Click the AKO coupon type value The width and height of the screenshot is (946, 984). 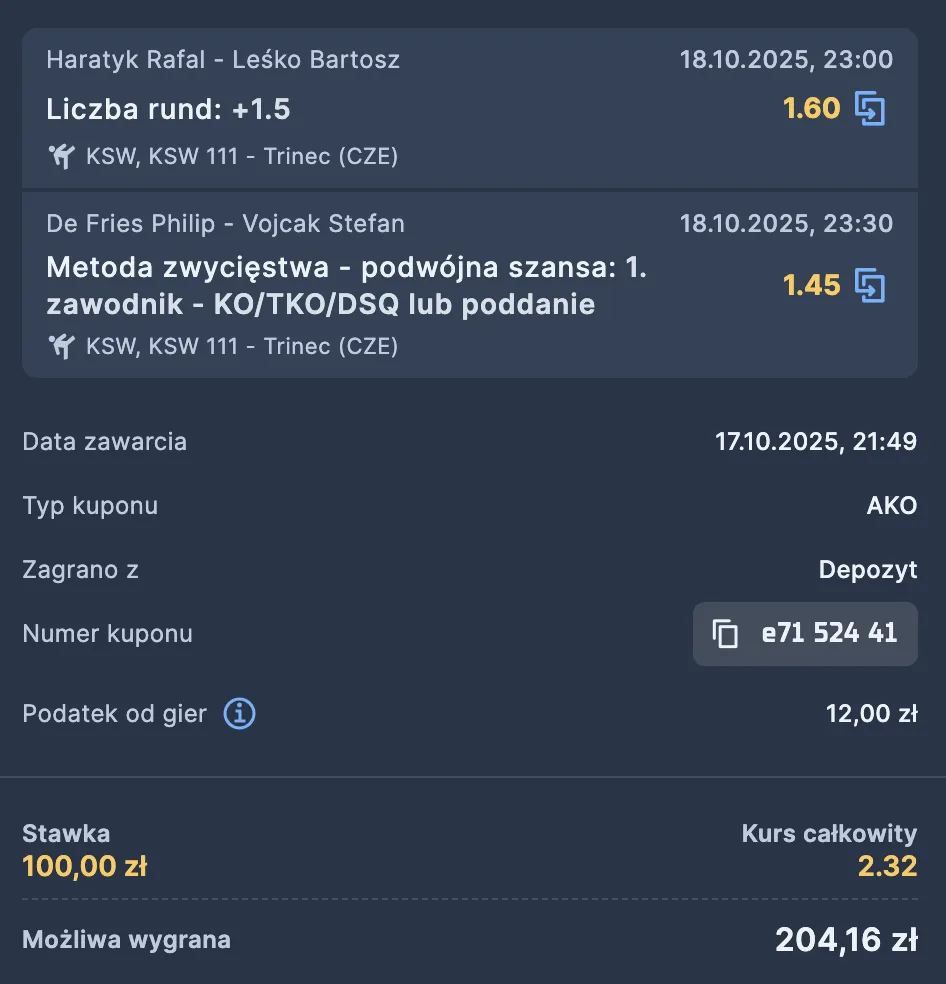point(891,505)
